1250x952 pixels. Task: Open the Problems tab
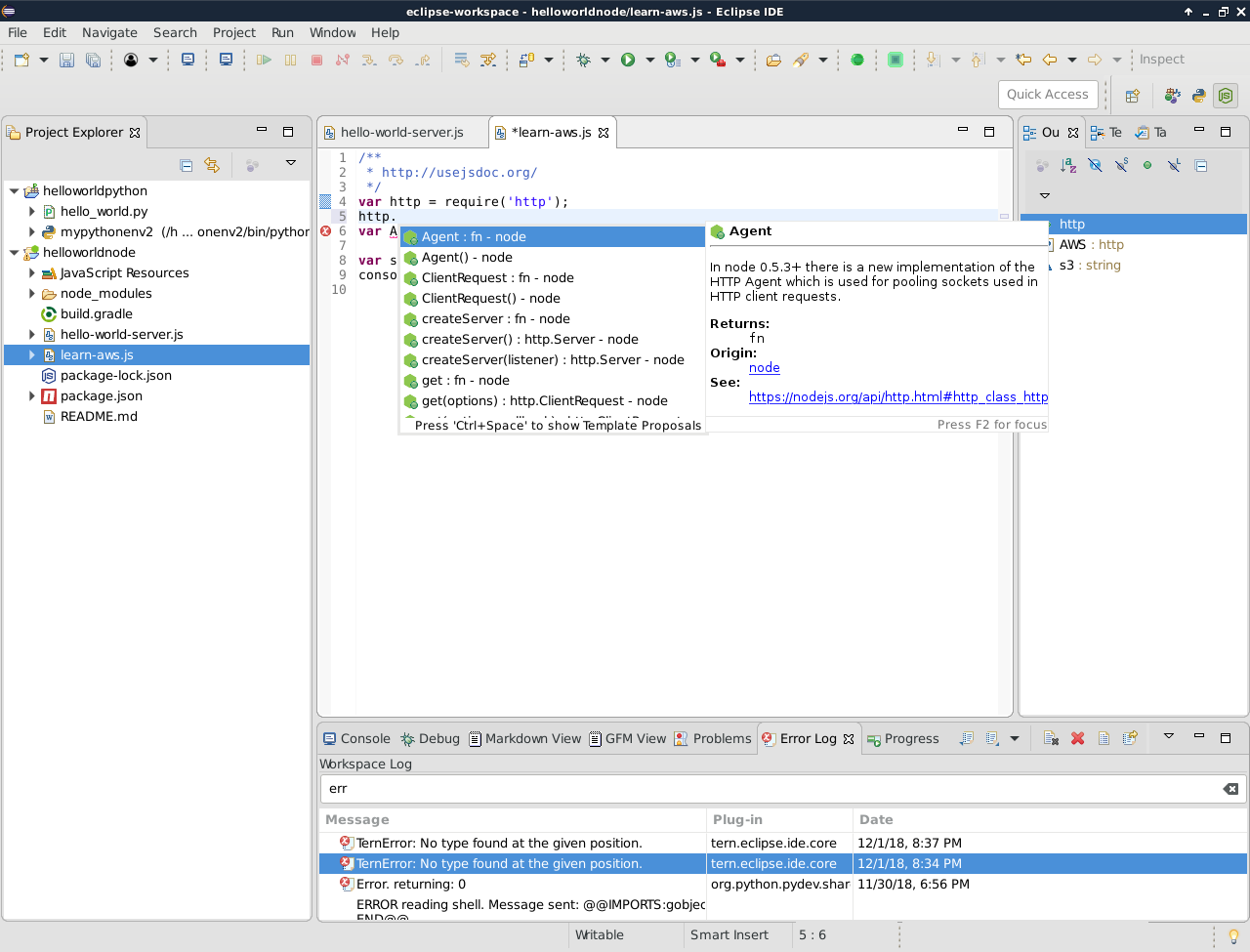coord(713,739)
